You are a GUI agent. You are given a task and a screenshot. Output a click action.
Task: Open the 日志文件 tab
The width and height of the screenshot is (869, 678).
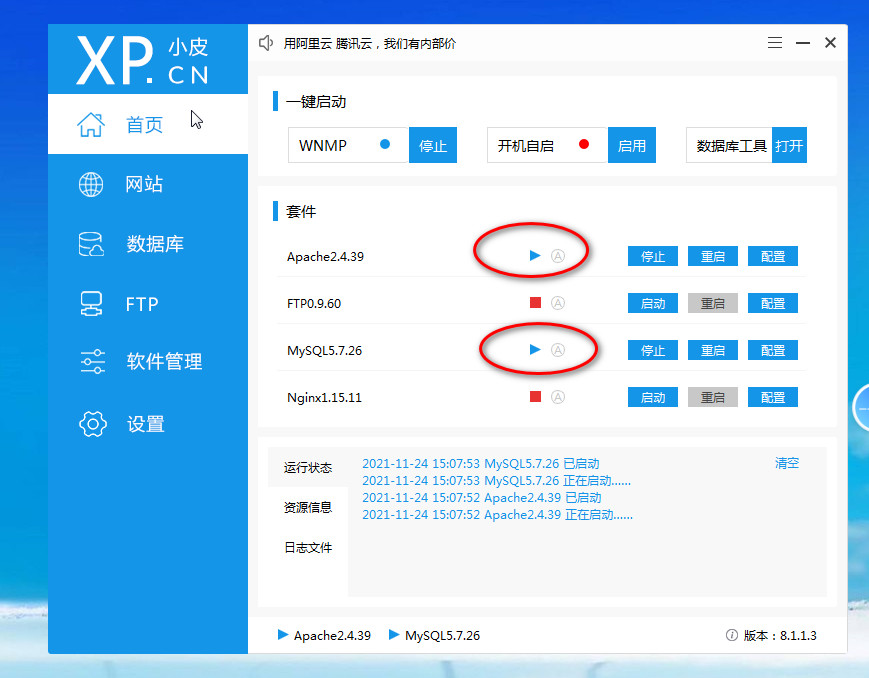click(x=308, y=548)
